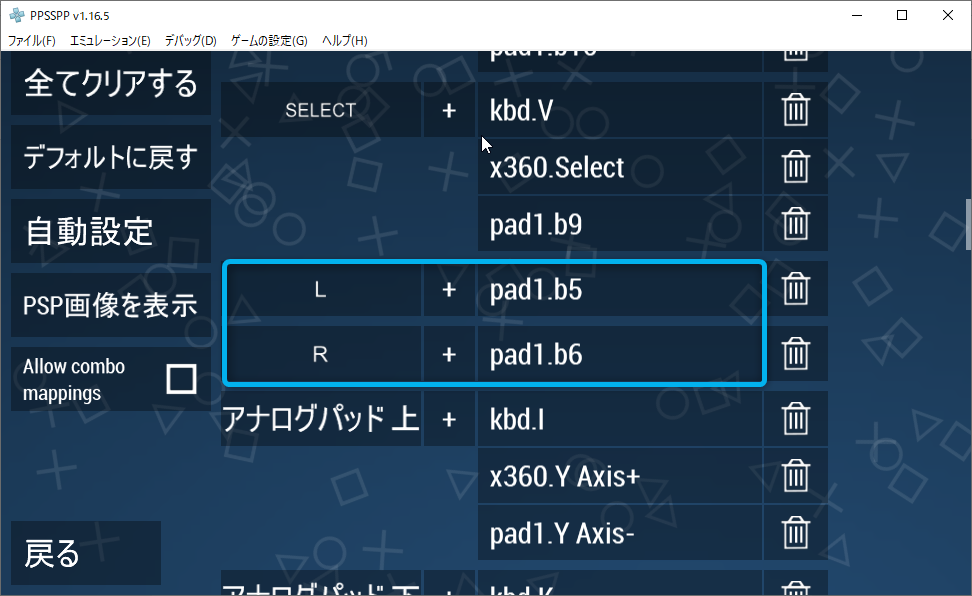Click PSP画像を表示

[x=105, y=304]
